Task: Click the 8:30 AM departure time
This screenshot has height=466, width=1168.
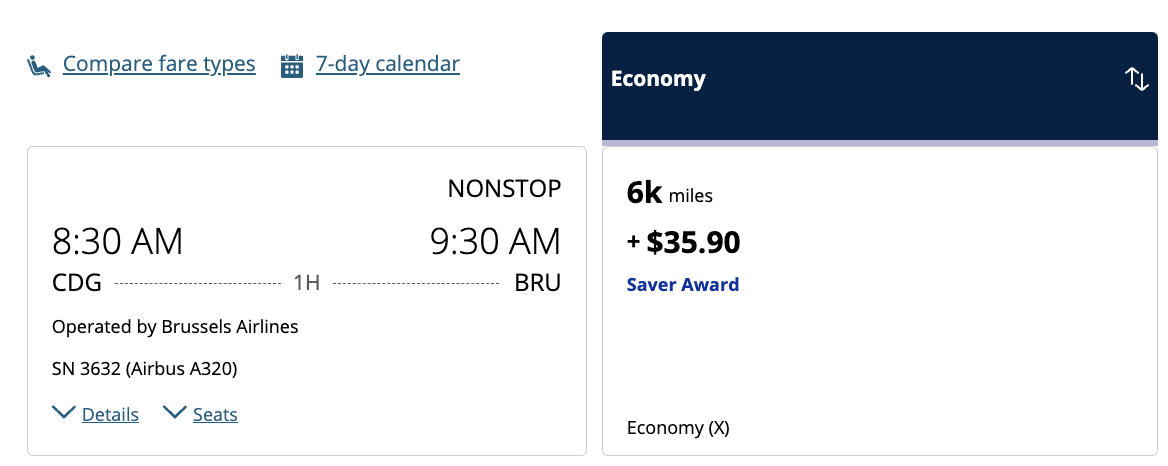Action: tap(118, 242)
